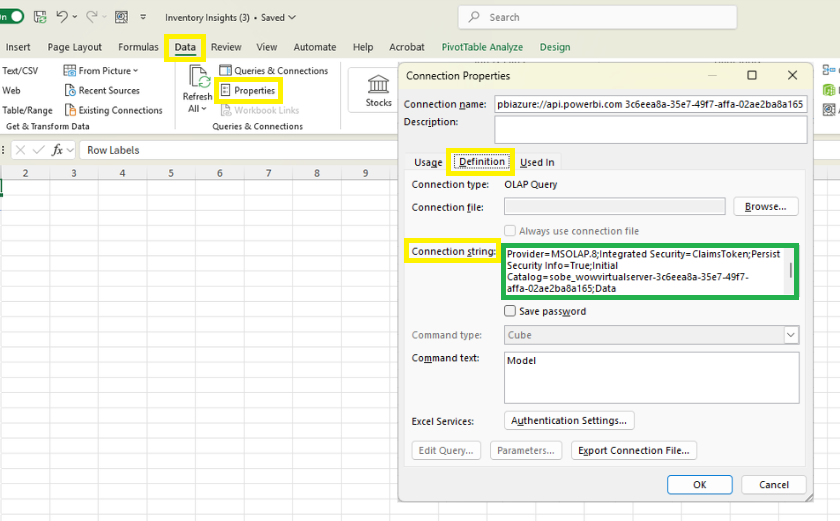Switch to the Usage tab
Viewport: 840px width, 521px height.
tap(428, 162)
